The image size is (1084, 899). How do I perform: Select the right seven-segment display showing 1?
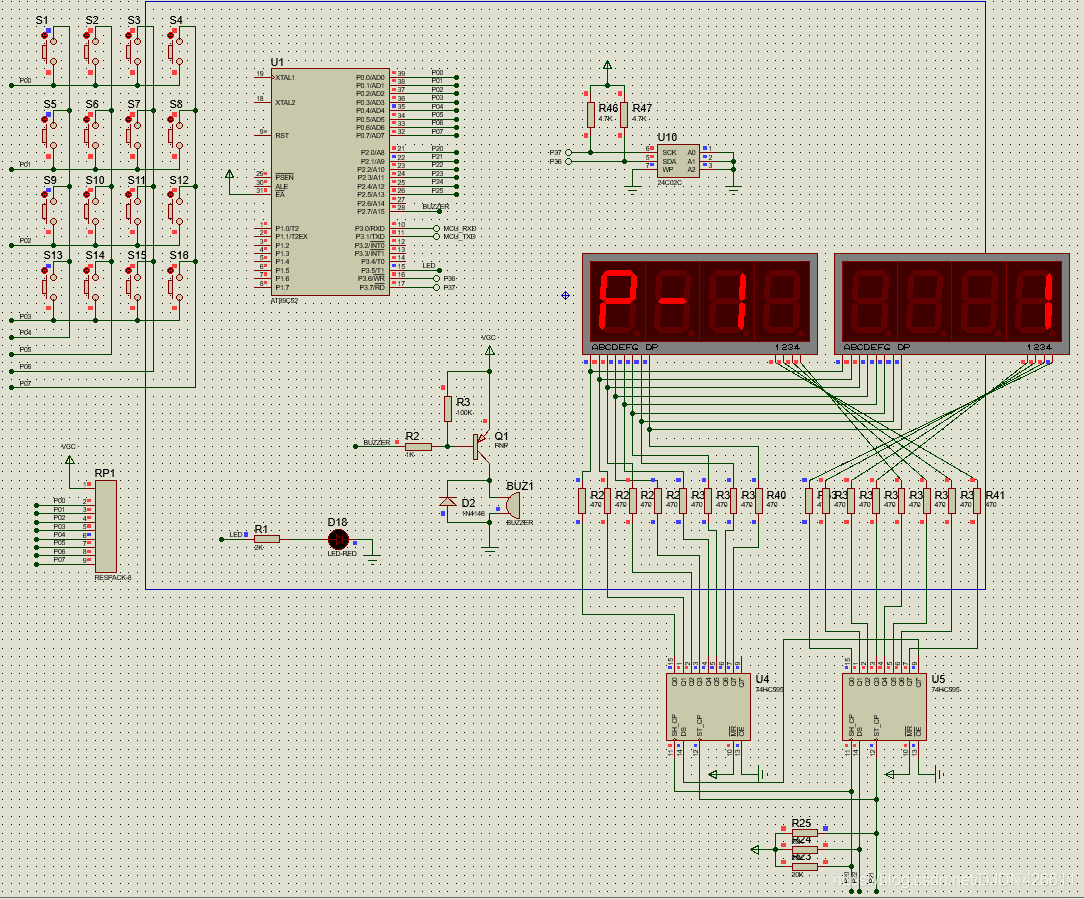(x=952, y=304)
